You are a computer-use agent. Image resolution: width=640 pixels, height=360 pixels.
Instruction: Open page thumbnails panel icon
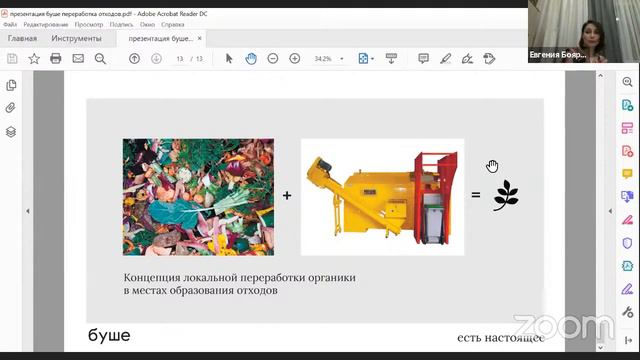coord(11,85)
